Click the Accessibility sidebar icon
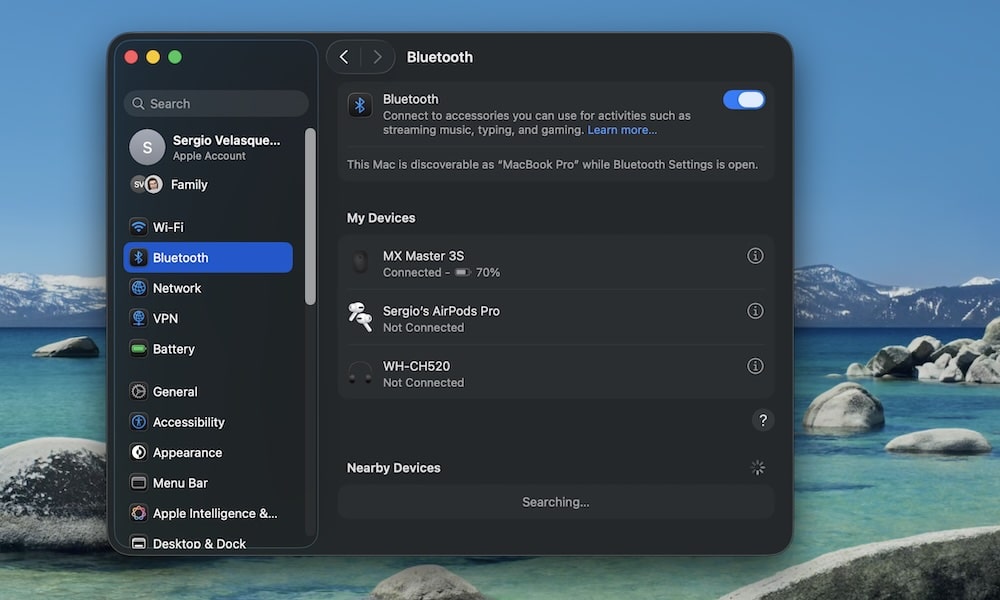This screenshot has width=1000, height=600. tap(139, 422)
